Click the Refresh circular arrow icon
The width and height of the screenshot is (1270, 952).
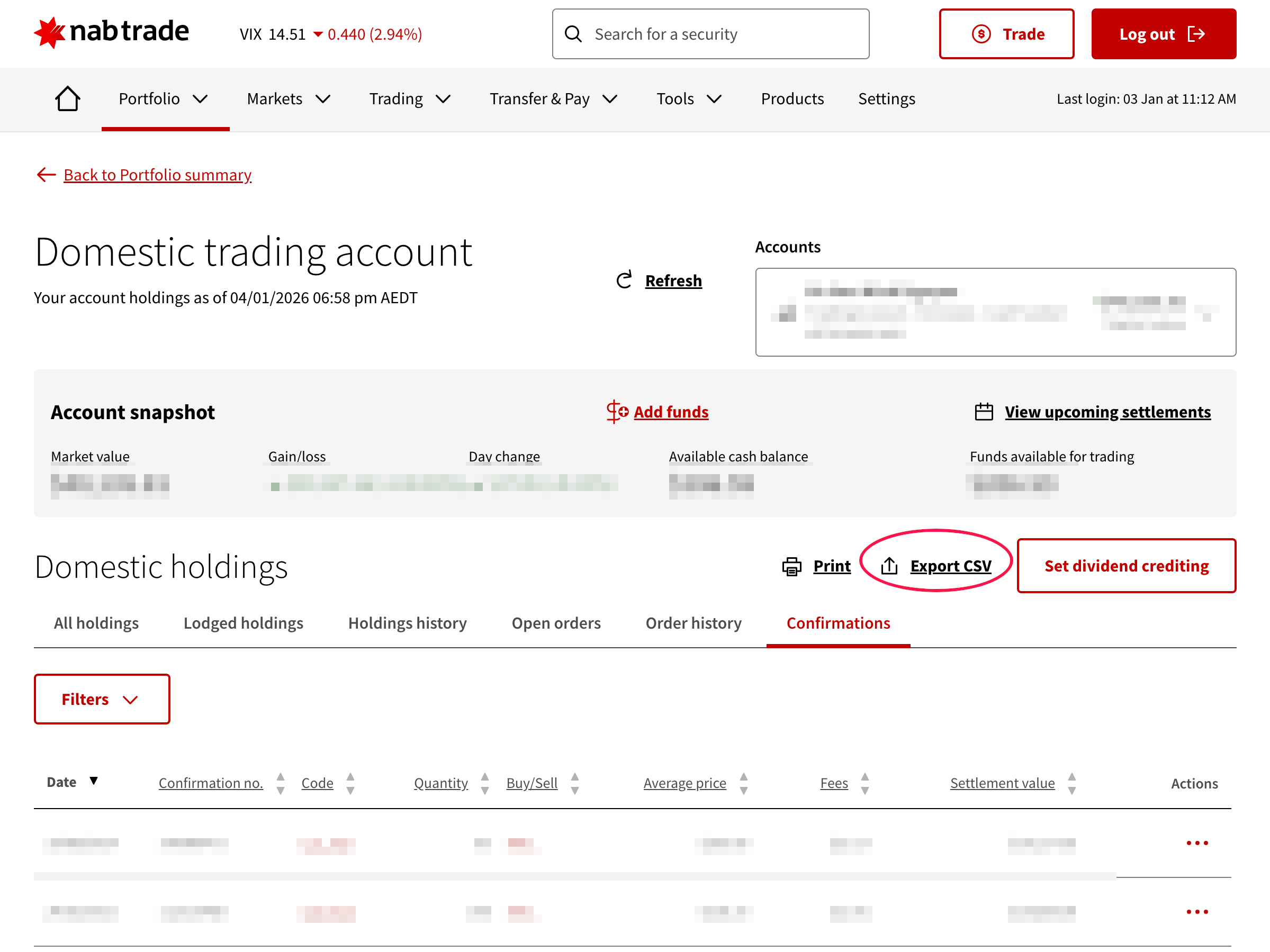tap(624, 280)
